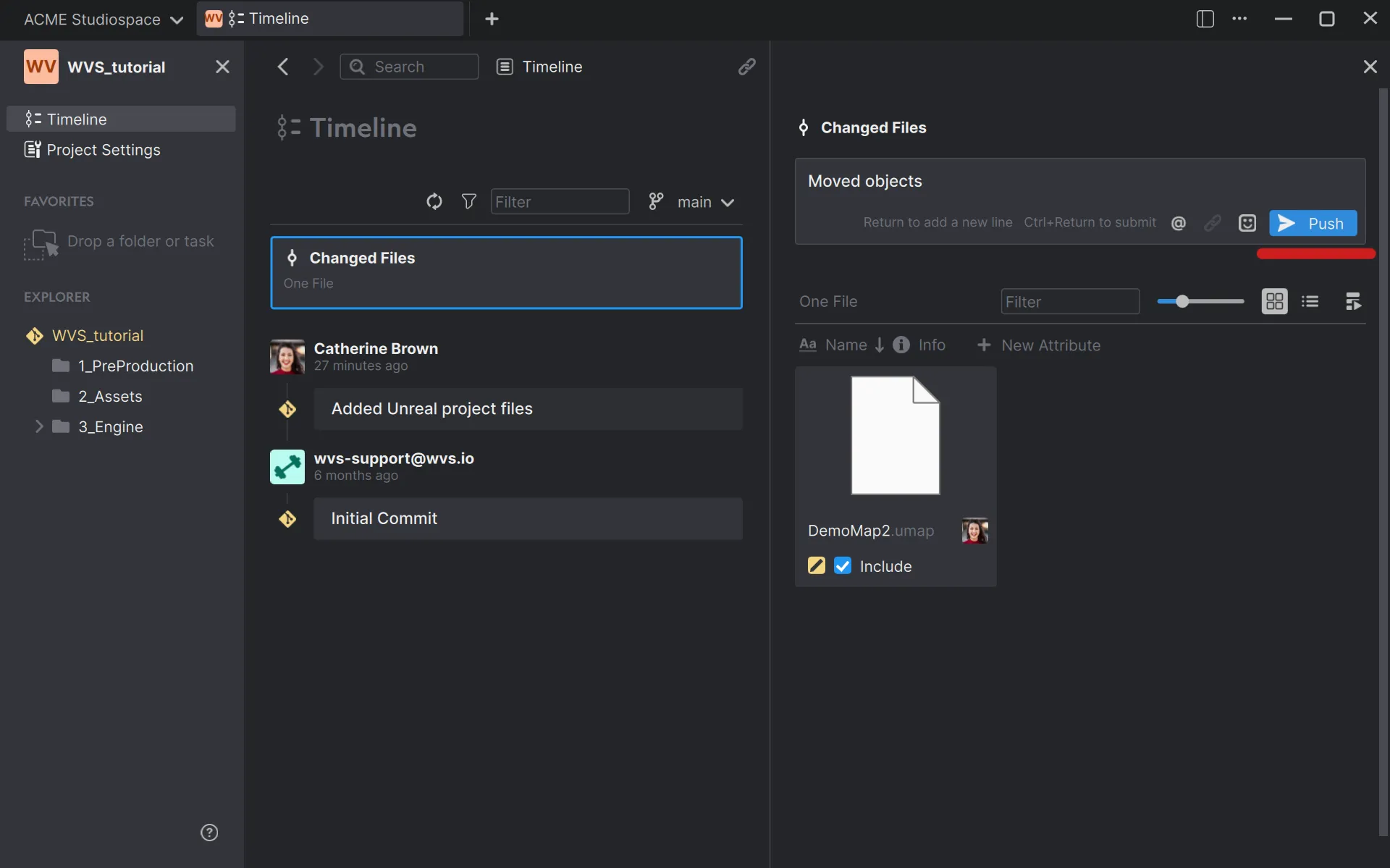Open the emoji picker icon
This screenshot has width=1390, height=868.
pos(1247,223)
